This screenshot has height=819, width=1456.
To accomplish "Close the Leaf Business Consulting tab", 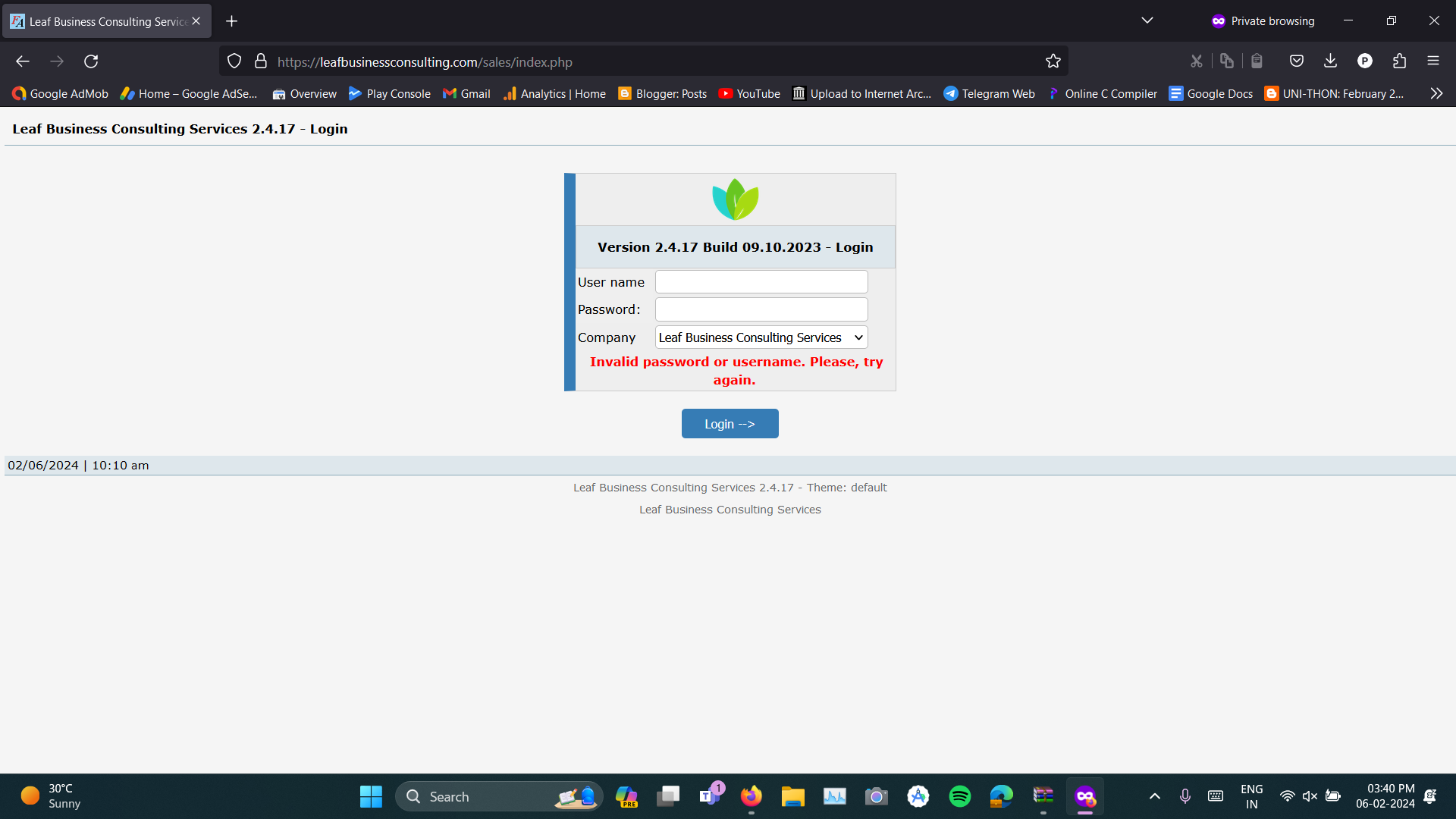I will tap(196, 21).
